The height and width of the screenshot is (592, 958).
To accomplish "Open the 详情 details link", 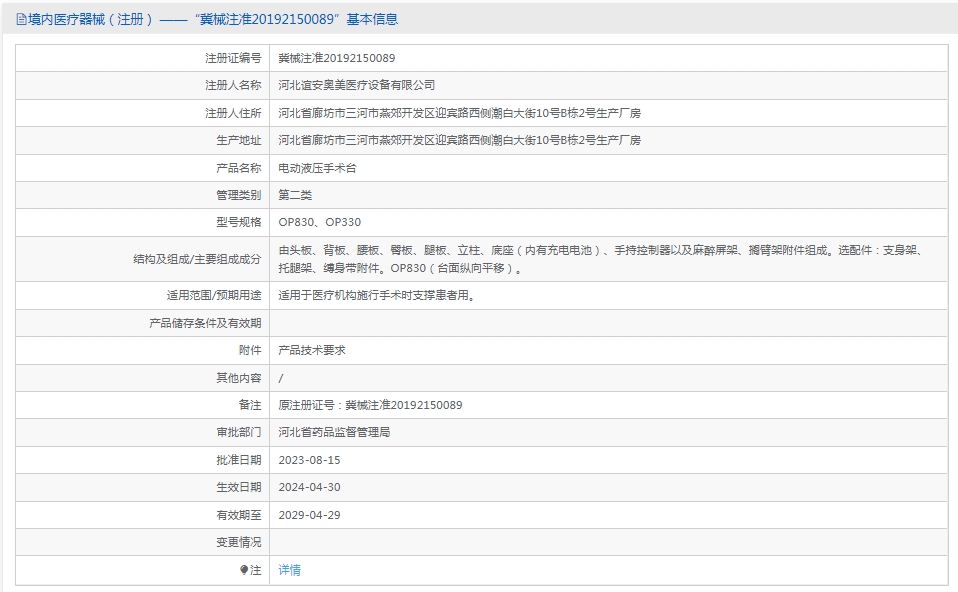I will click(289, 570).
